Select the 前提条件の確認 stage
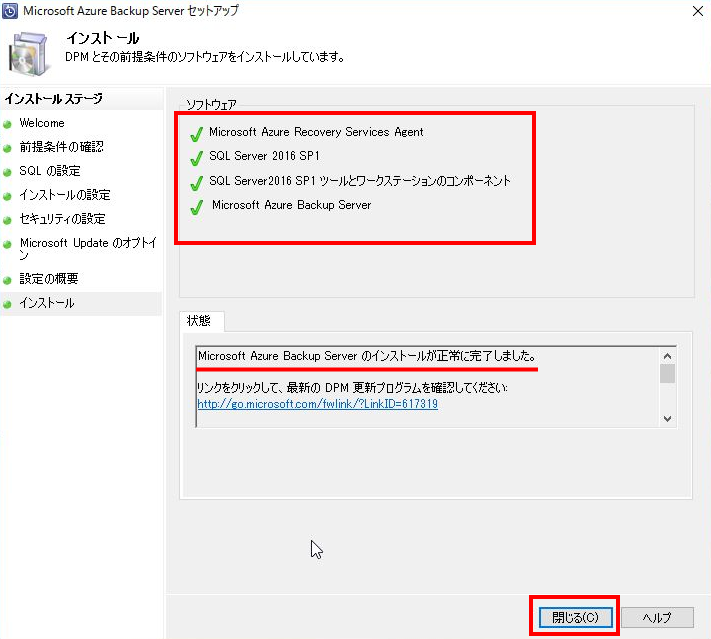 (x=61, y=147)
